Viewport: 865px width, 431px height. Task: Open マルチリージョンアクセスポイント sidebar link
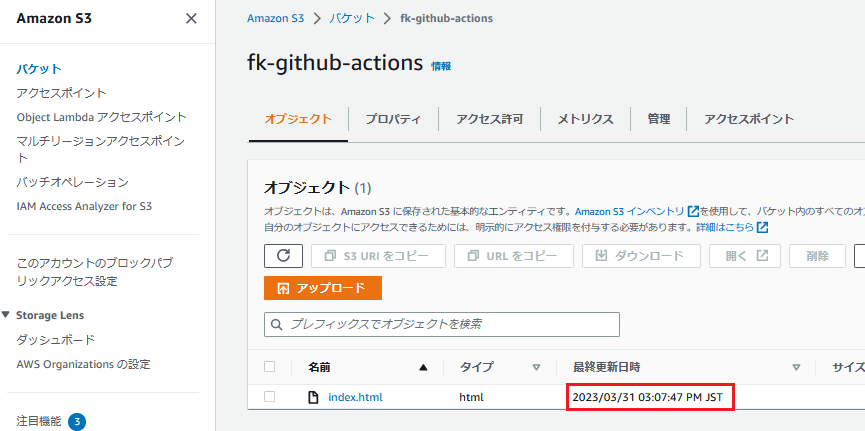tap(101, 149)
